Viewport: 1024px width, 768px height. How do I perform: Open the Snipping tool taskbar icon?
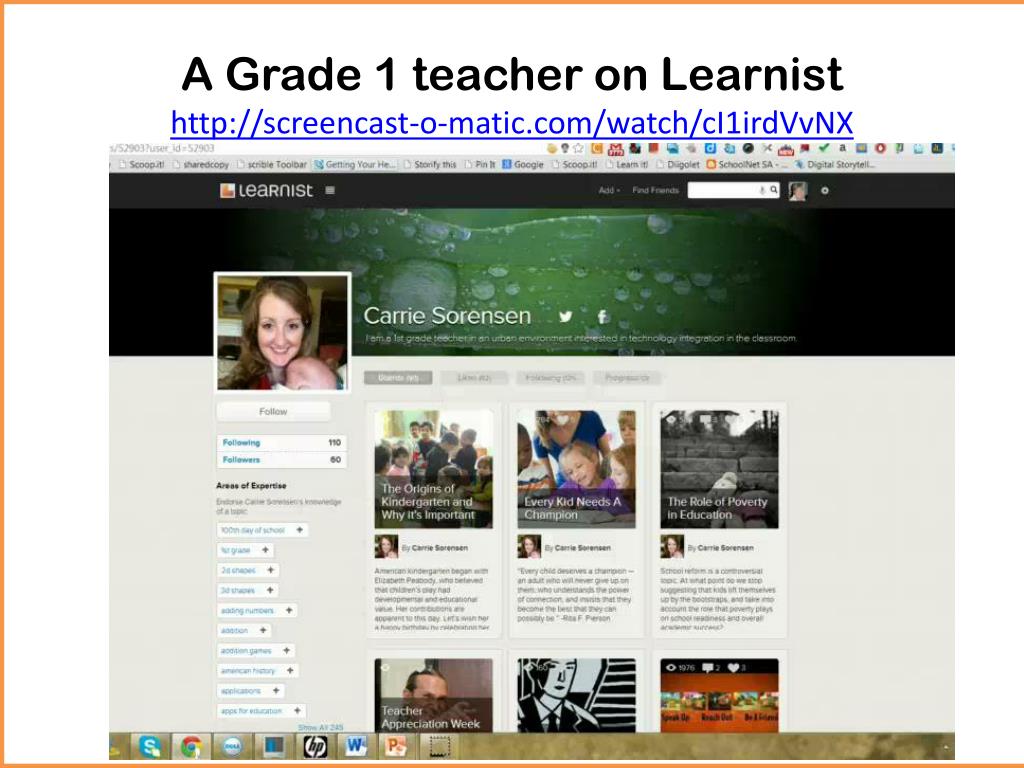point(439,746)
